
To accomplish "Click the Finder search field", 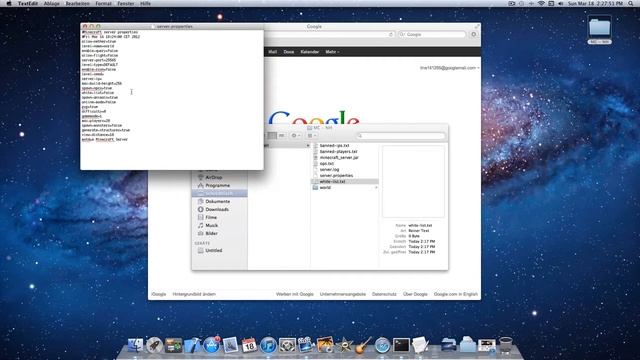I will click(401, 136).
